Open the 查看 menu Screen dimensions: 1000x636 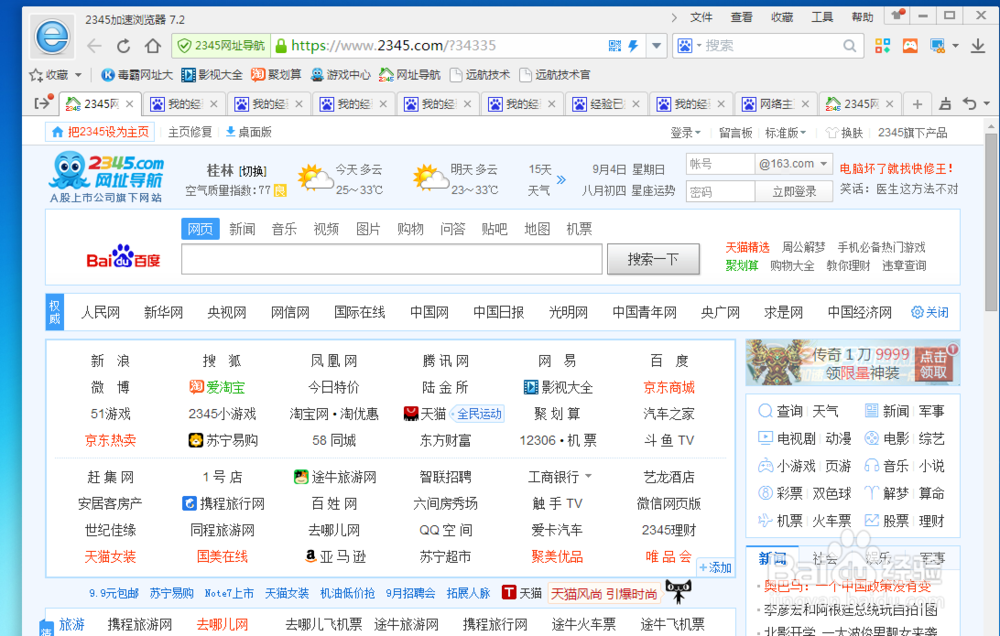(742, 17)
